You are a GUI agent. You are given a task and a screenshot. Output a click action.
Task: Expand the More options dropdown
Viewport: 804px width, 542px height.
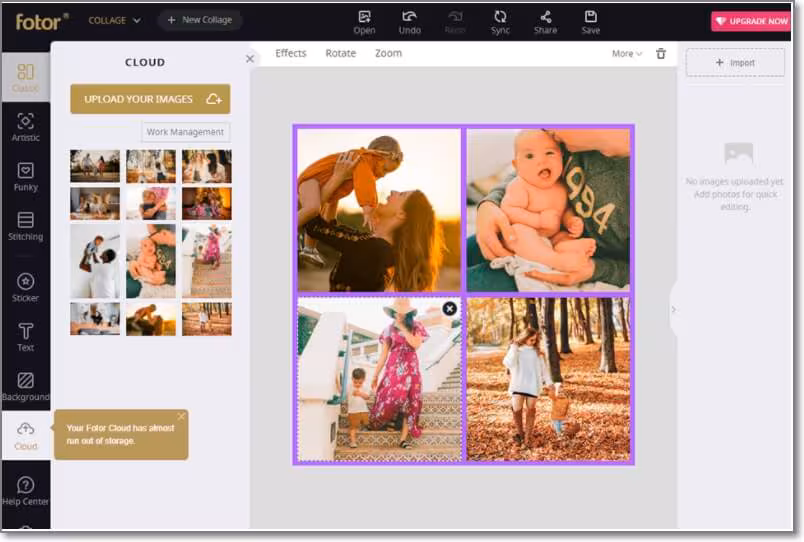tap(627, 53)
